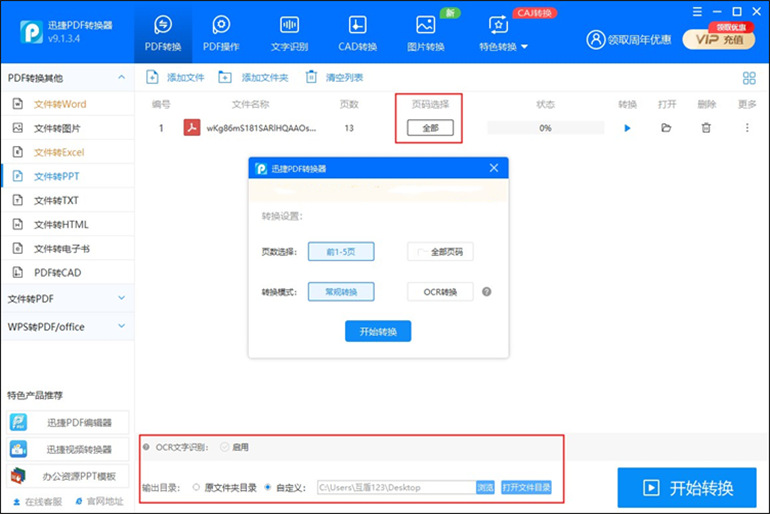Image resolution: width=770 pixels, height=514 pixels.
Task: Click the 清空列表 trash button
Action: coord(334,78)
